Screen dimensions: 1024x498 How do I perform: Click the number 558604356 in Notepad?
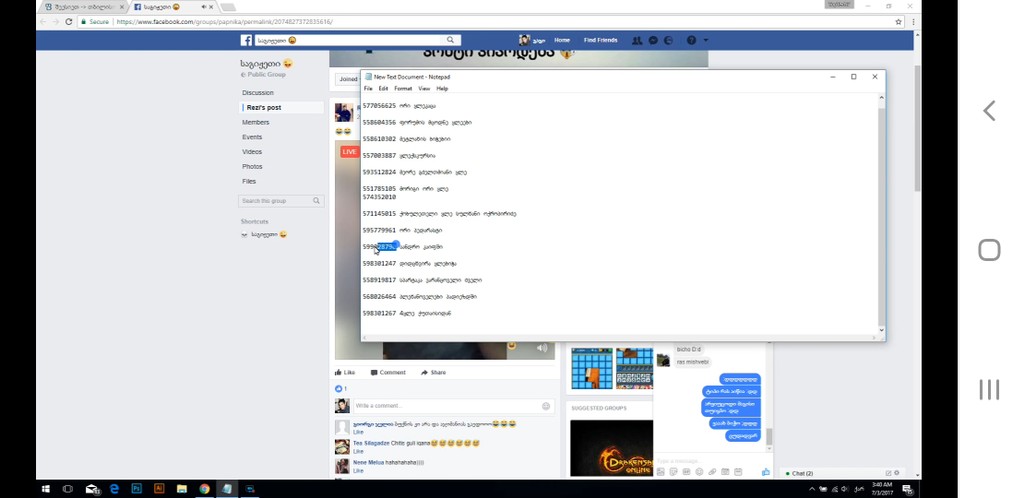point(379,122)
